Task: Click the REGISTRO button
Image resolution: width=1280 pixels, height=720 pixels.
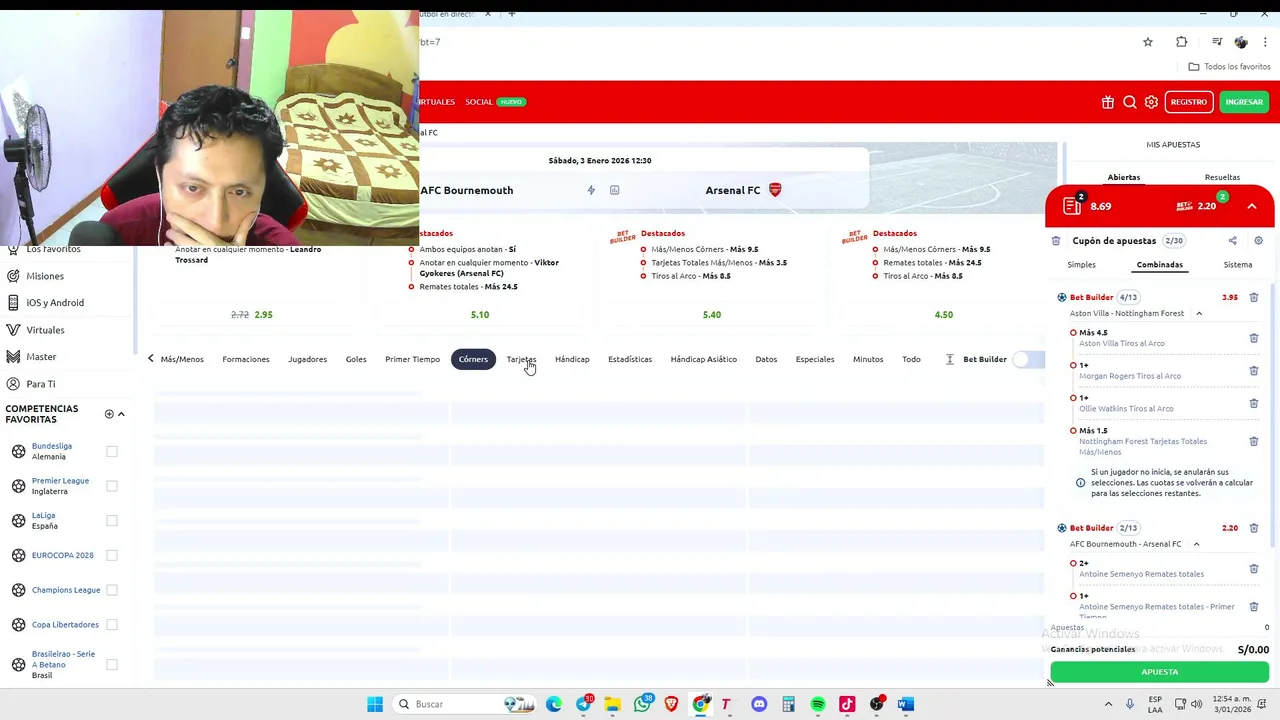Action: (x=1189, y=102)
